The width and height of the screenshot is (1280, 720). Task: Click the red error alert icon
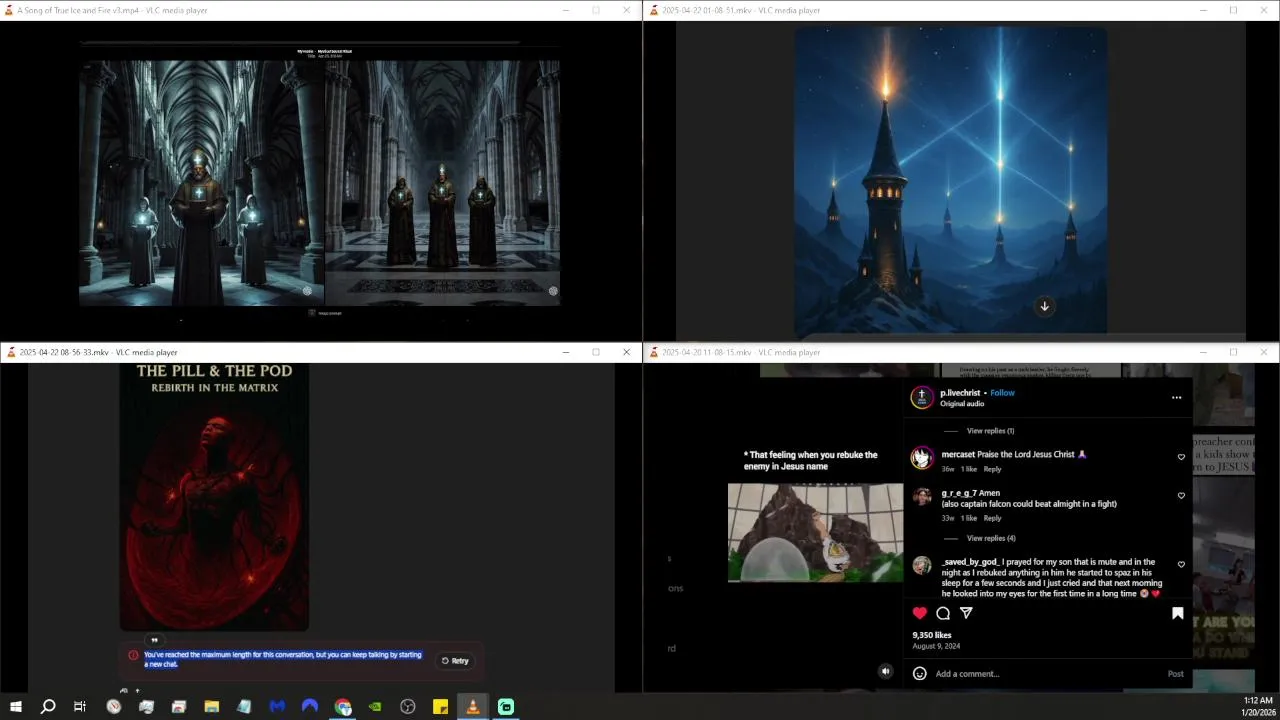click(133, 656)
